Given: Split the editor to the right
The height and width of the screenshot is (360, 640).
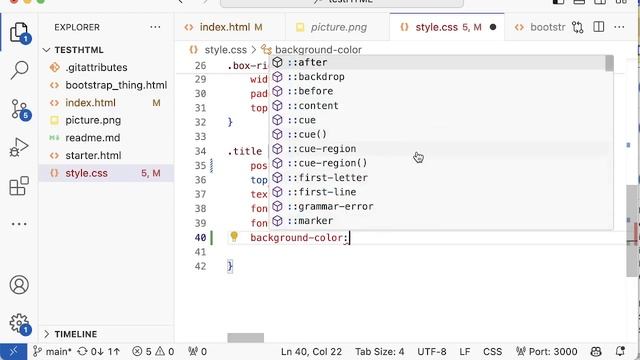Looking at the screenshot, I should coord(599,27).
